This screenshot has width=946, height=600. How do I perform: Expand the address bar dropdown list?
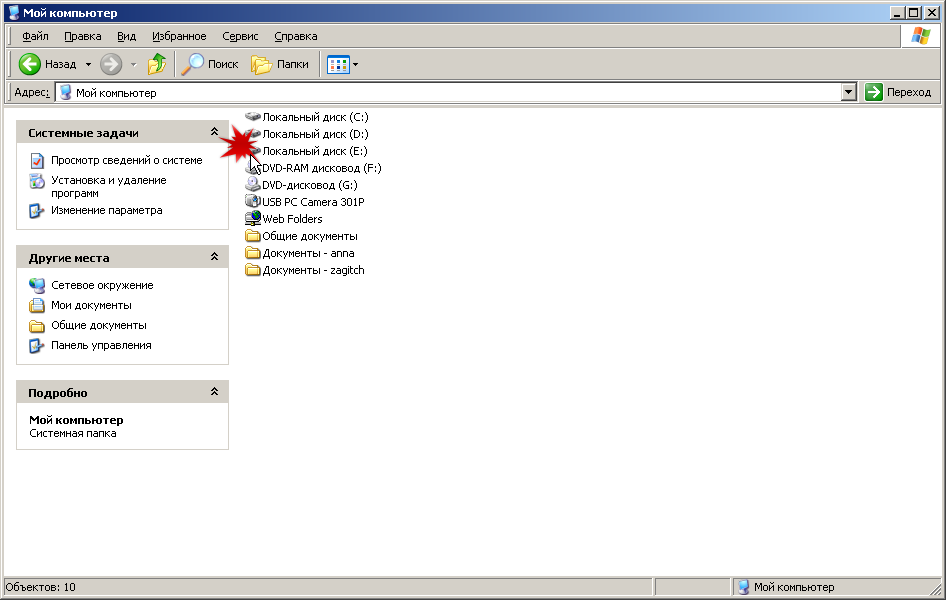(849, 92)
